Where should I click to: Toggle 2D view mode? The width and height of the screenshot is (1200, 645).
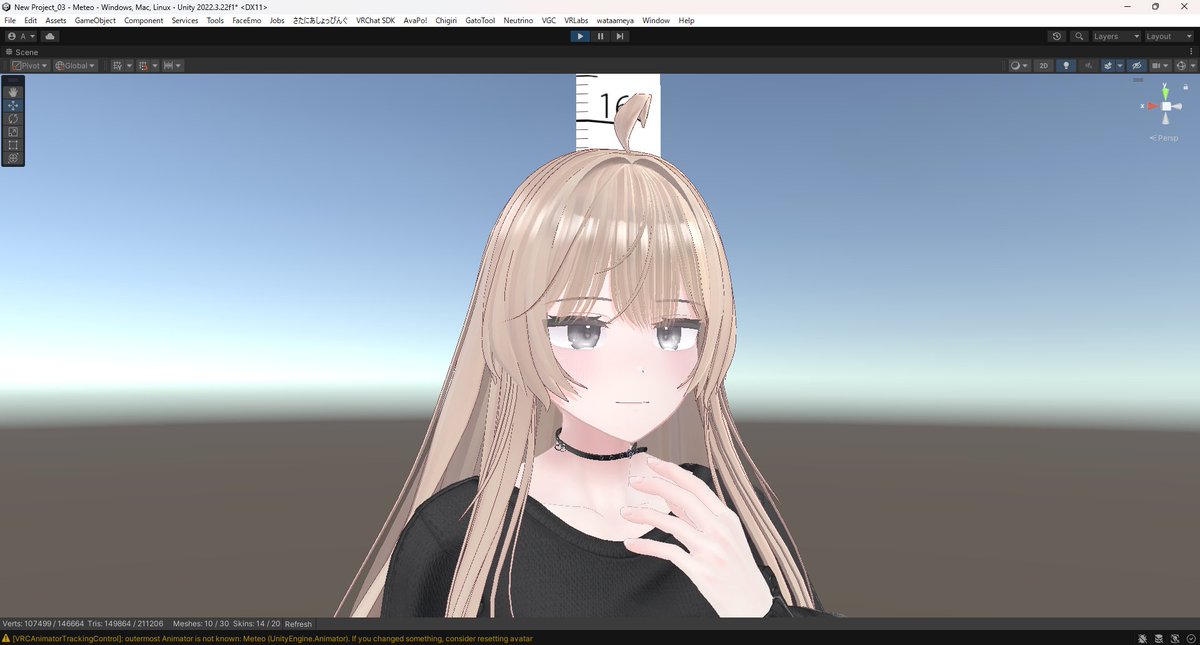coord(1043,65)
